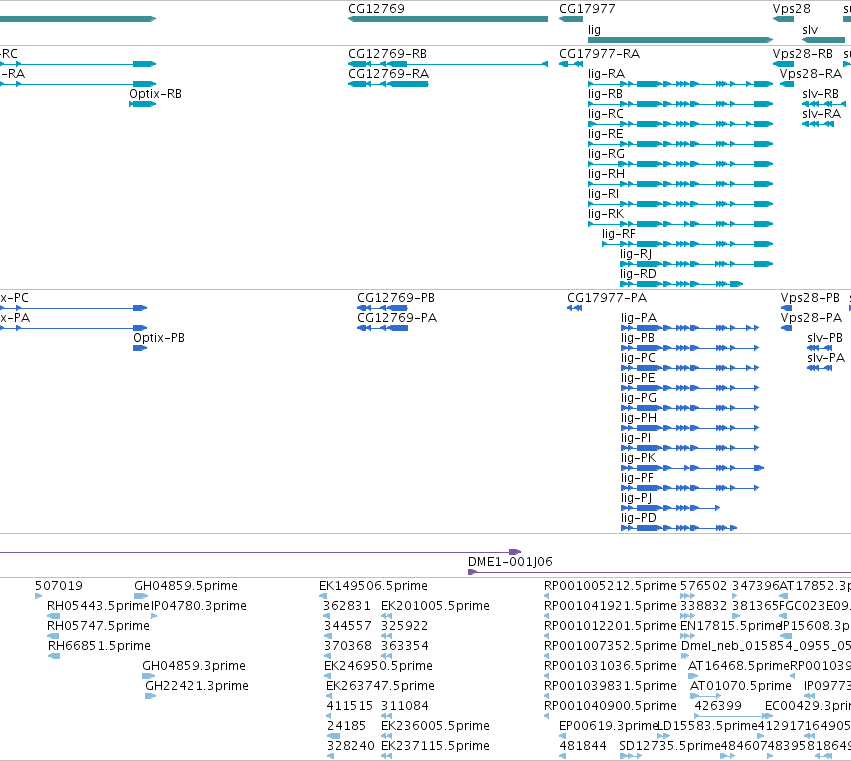Click EST RH05747.5prime

[98, 626]
